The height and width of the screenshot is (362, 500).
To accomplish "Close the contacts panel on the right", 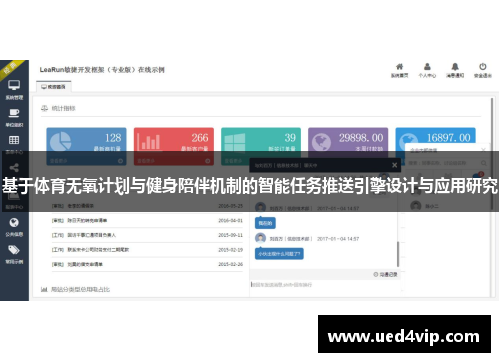I will (x=483, y=149).
